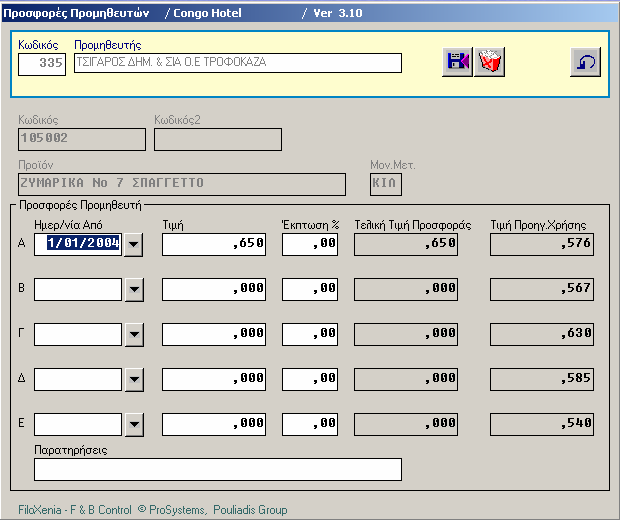Click product name ΖΥΜΑΡΙΚΑ Νο 7 ΣΠΑΓΓΕΤΤΟ
Viewport: 620px width, 520px height.
[x=182, y=184]
